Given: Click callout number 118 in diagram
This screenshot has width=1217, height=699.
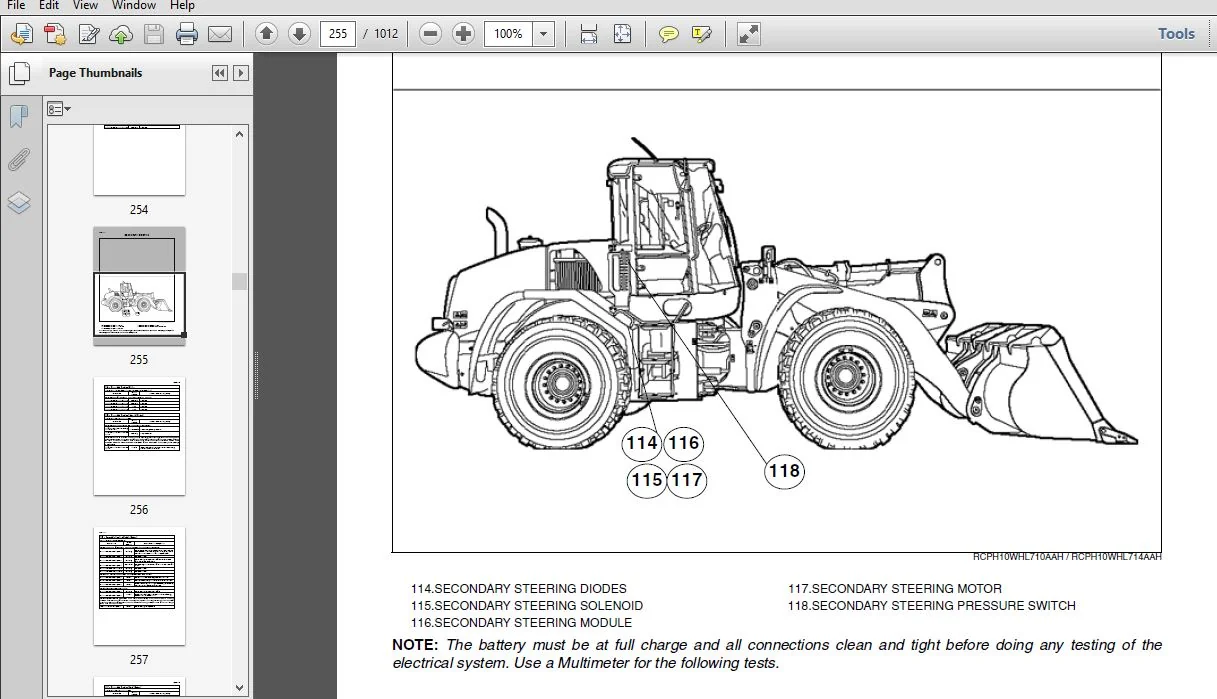Looking at the screenshot, I should 785,471.
